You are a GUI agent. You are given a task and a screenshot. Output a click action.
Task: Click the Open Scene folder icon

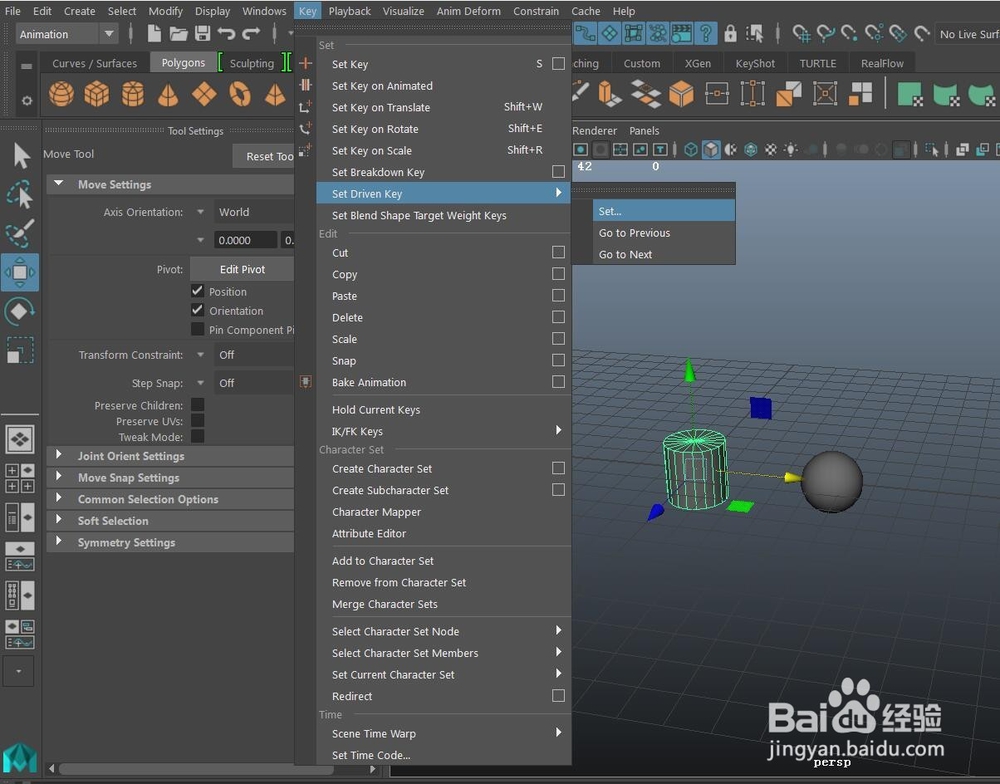click(179, 33)
